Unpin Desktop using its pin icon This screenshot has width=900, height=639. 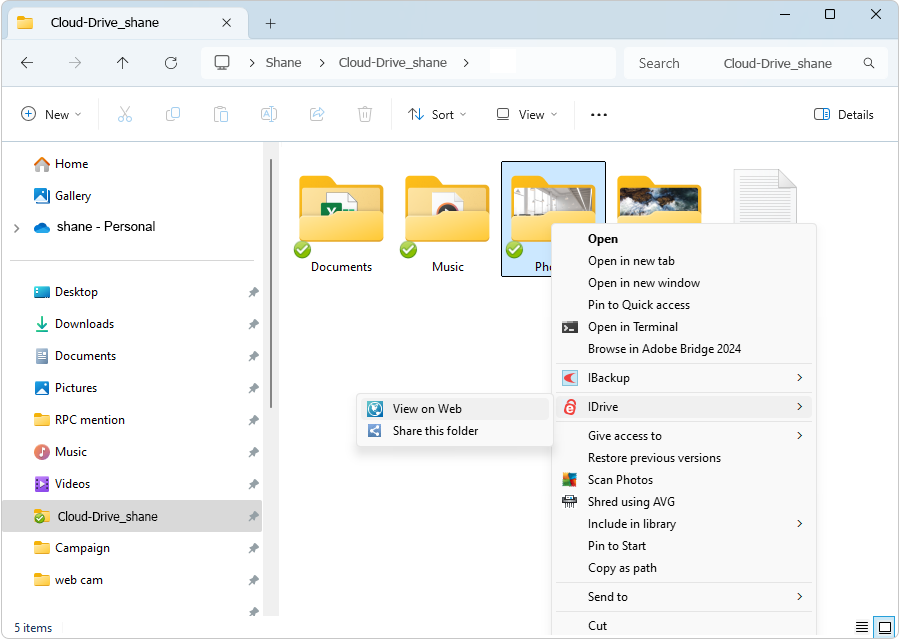pos(253,292)
